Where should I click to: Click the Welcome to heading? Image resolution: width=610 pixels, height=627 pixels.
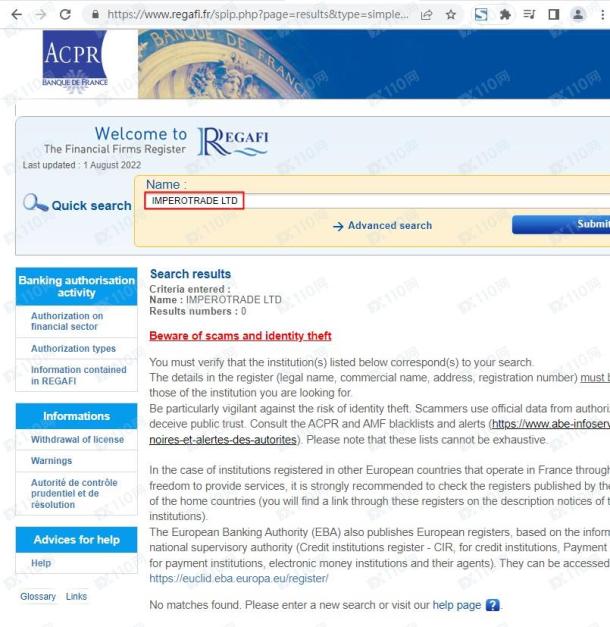[x=141, y=134]
